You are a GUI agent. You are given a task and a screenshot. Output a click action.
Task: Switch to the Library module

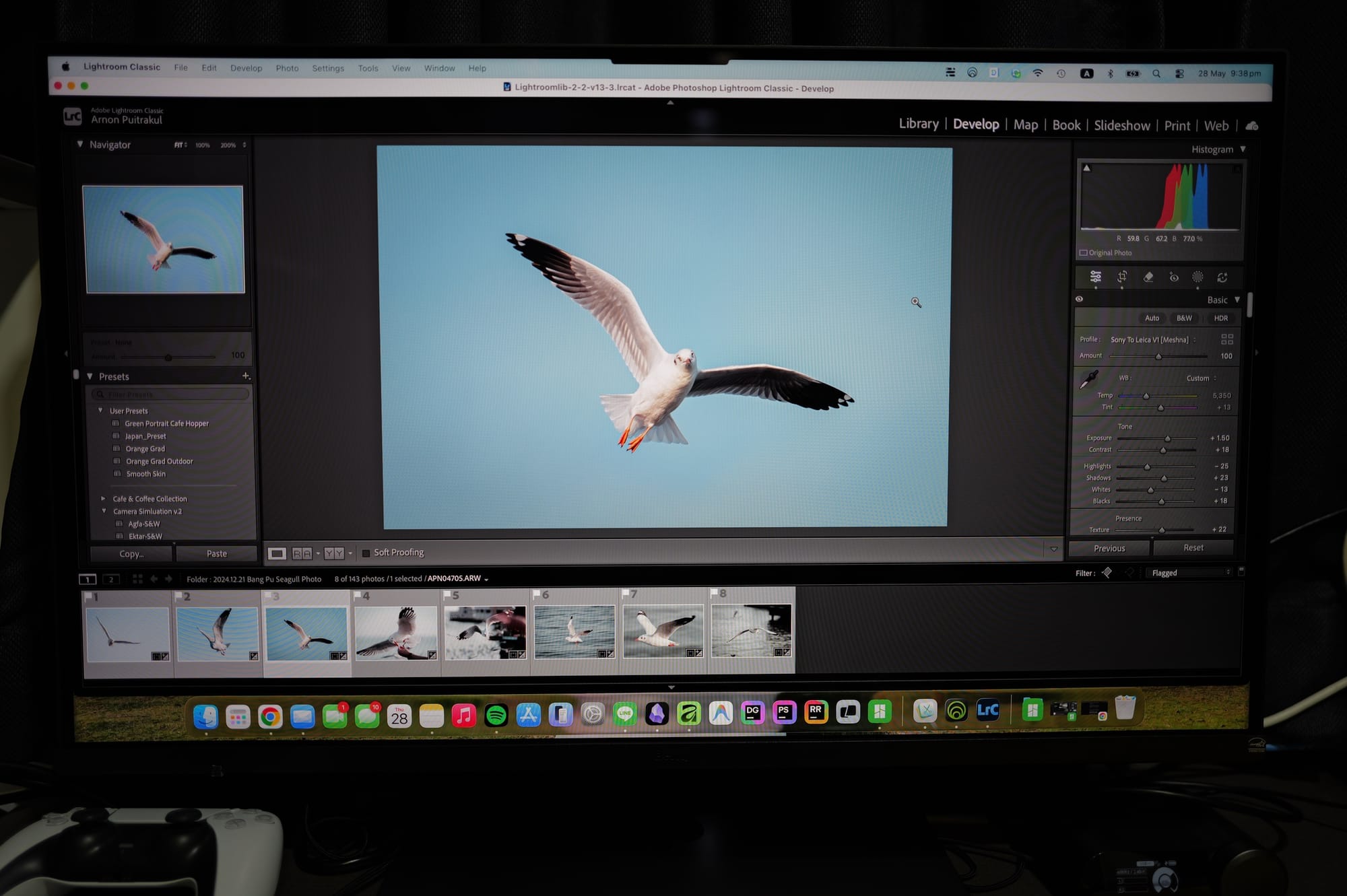919,124
